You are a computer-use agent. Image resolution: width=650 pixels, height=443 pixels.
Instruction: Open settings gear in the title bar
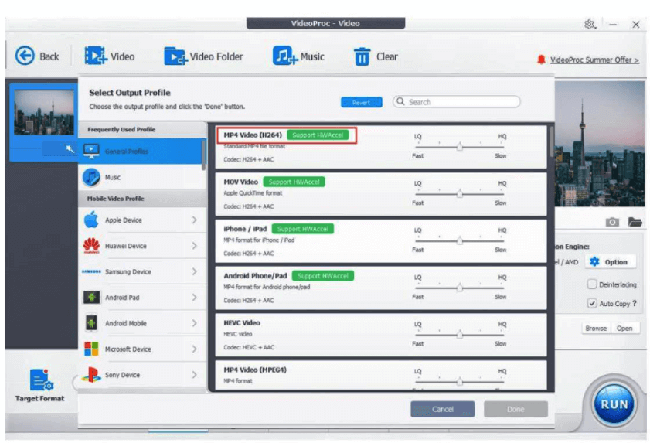point(590,24)
